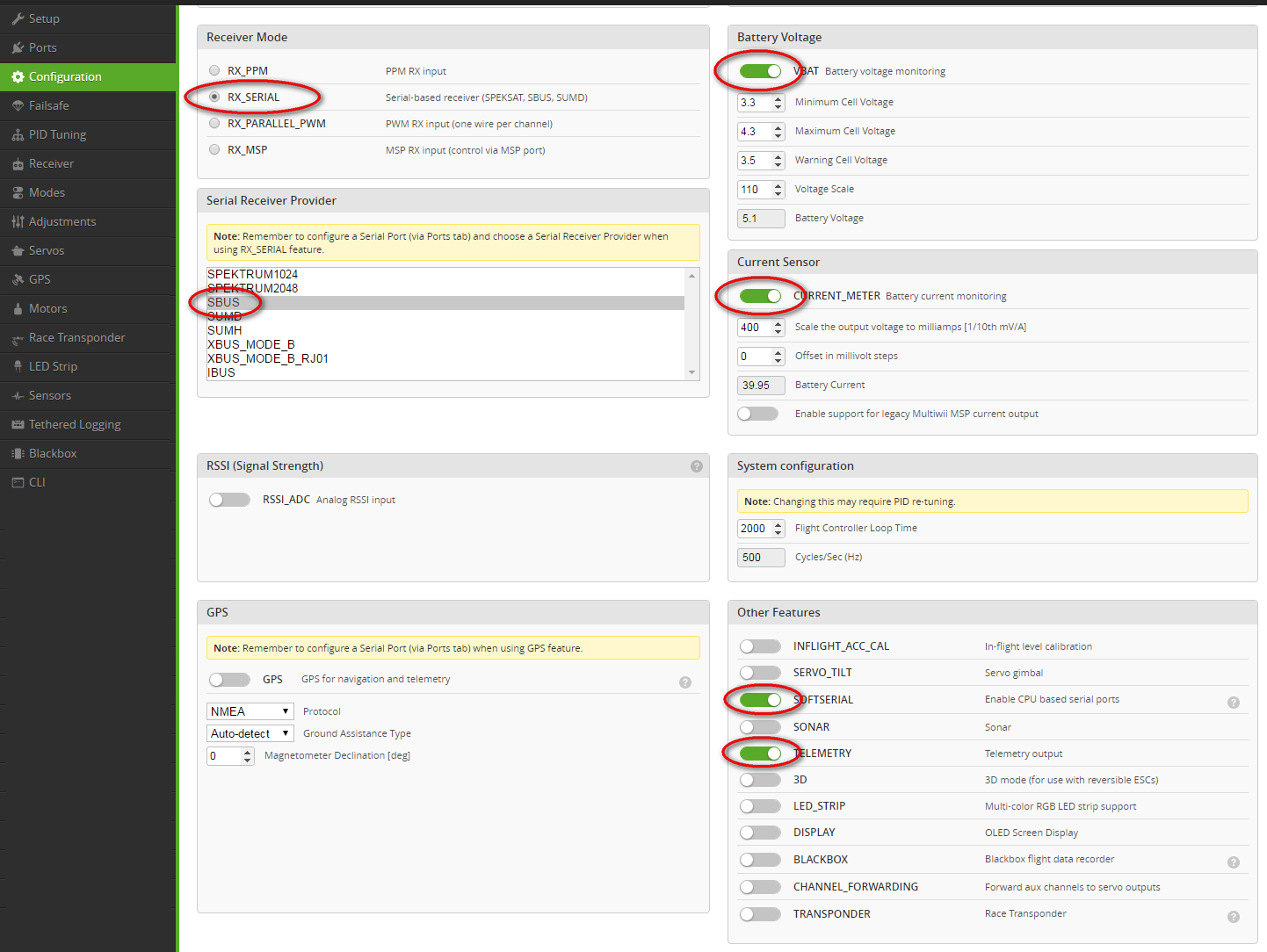
Task: Click the RSSI help question mark icon
Action: click(697, 466)
